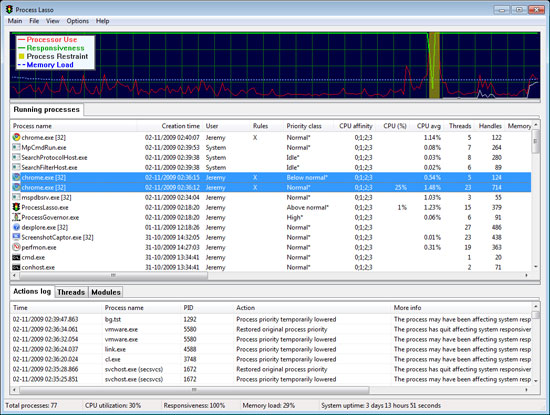This screenshot has height=415, width=550.
Task: Click the dexplore.exe help icon
Action: point(16,227)
